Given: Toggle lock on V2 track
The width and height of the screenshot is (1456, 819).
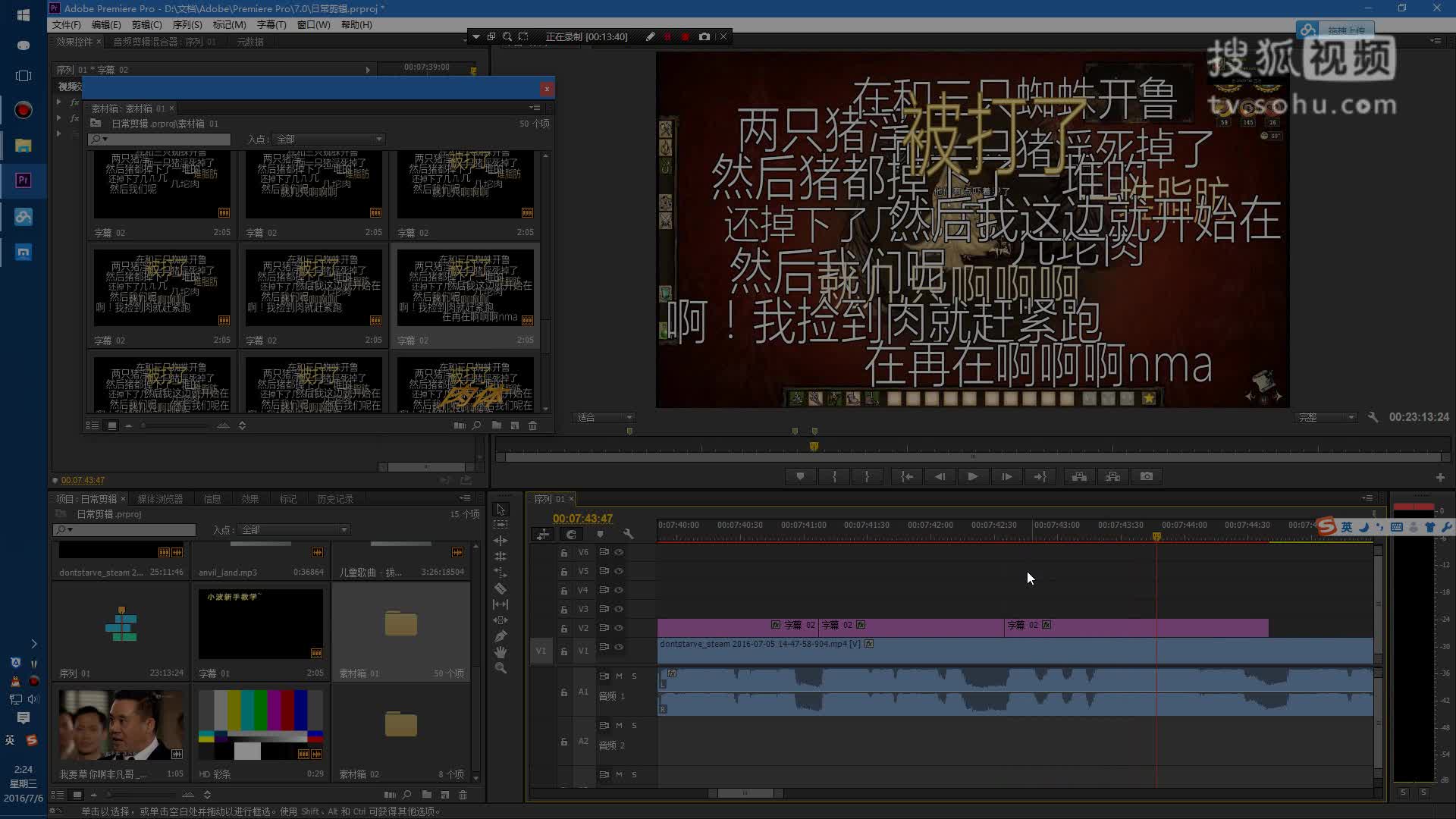Looking at the screenshot, I should tap(564, 629).
